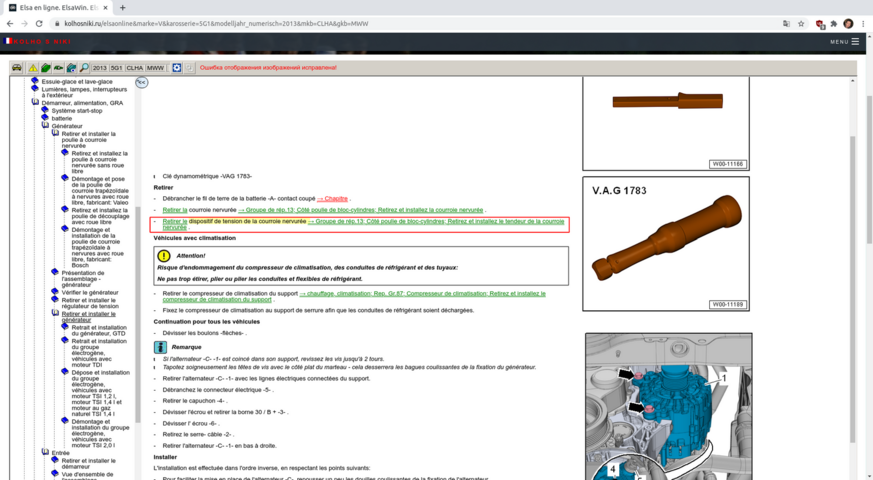Click the blue gear settings icon

176,68
